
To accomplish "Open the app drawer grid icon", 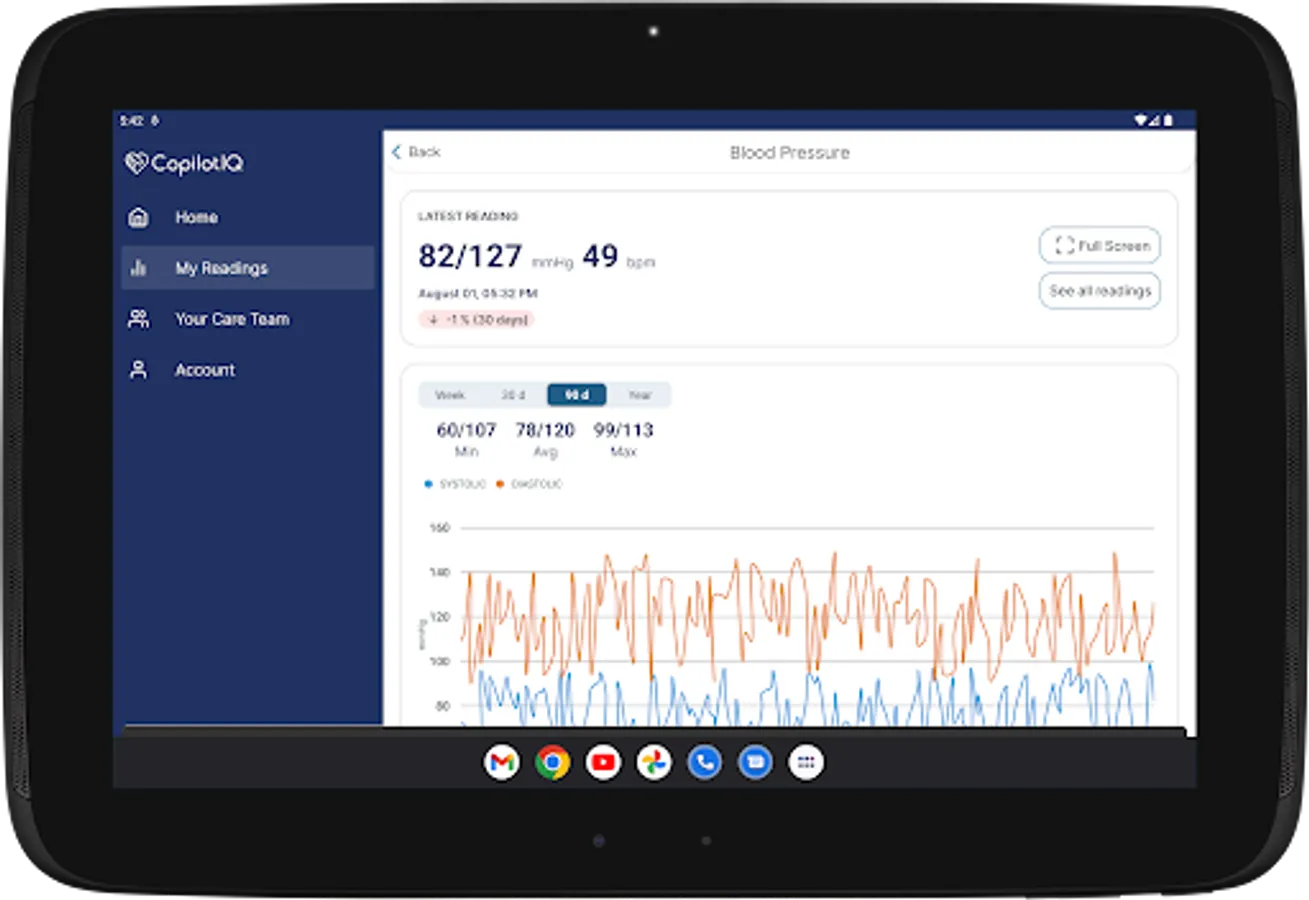I will [806, 763].
